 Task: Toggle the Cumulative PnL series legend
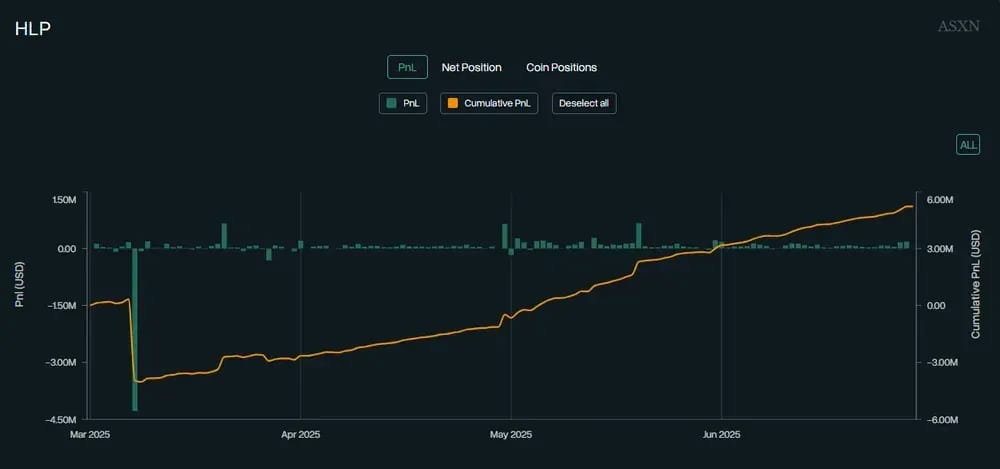(x=489, y=103)
